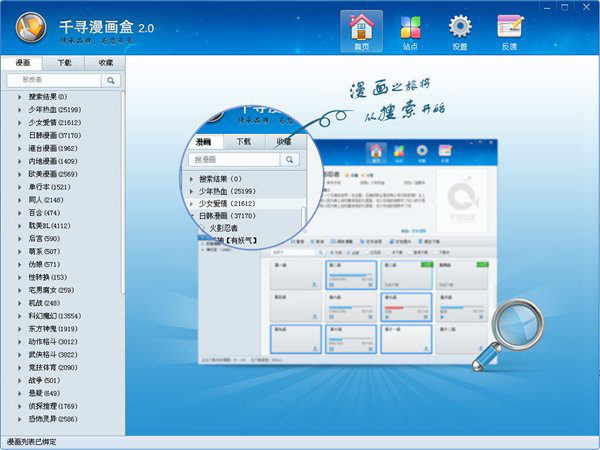Image resolution: width=600 pixels, height=450 pixels.
Task: Expand the 少女爱情 (21612) node arrow
Action: point(20,123)
